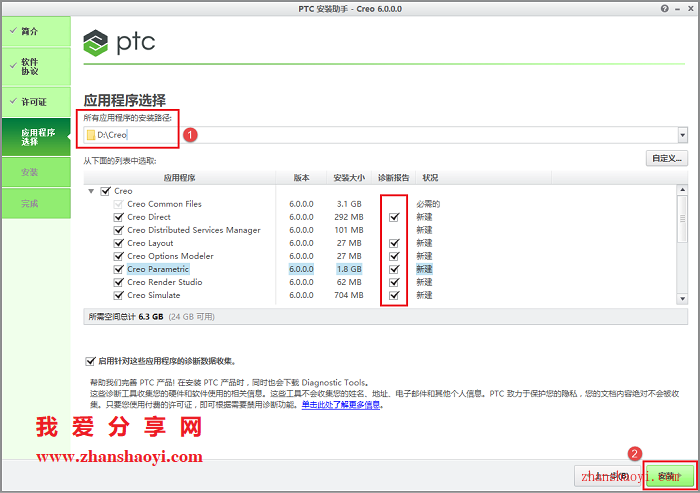
Task: Uncheck the Creo Options Modeler checkbox
Action: pos(118,256)
